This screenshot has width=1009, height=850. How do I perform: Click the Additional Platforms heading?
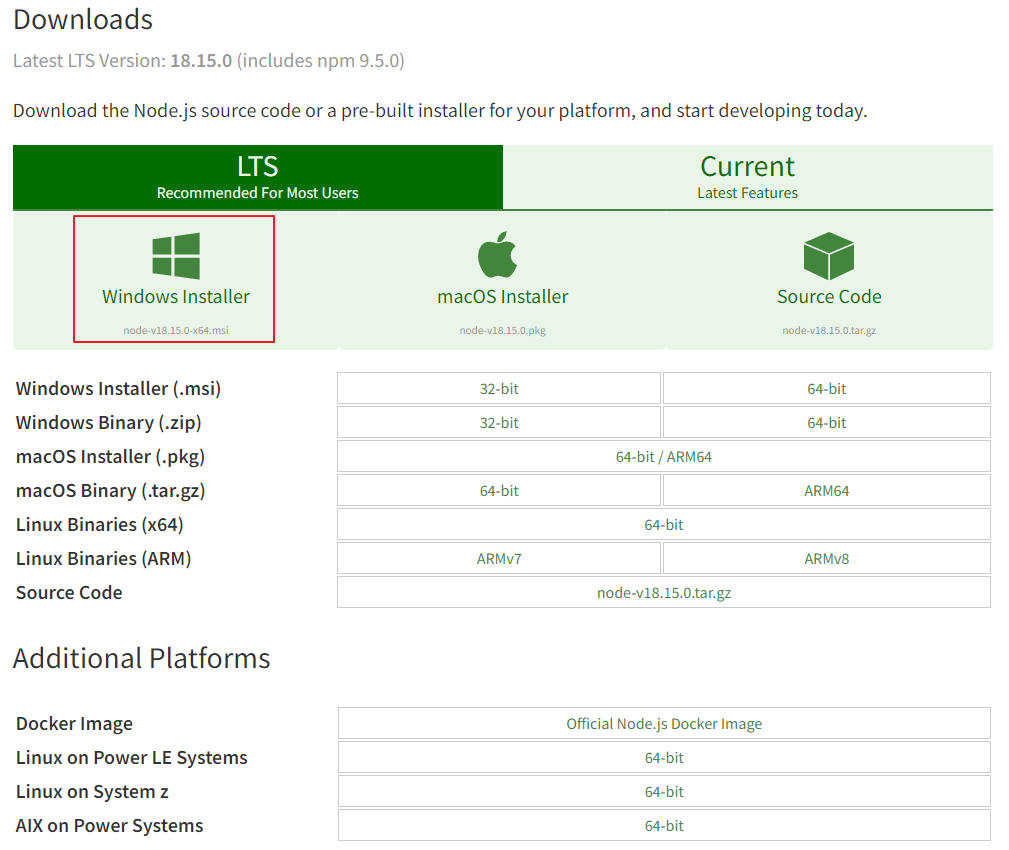click(142, 658)
